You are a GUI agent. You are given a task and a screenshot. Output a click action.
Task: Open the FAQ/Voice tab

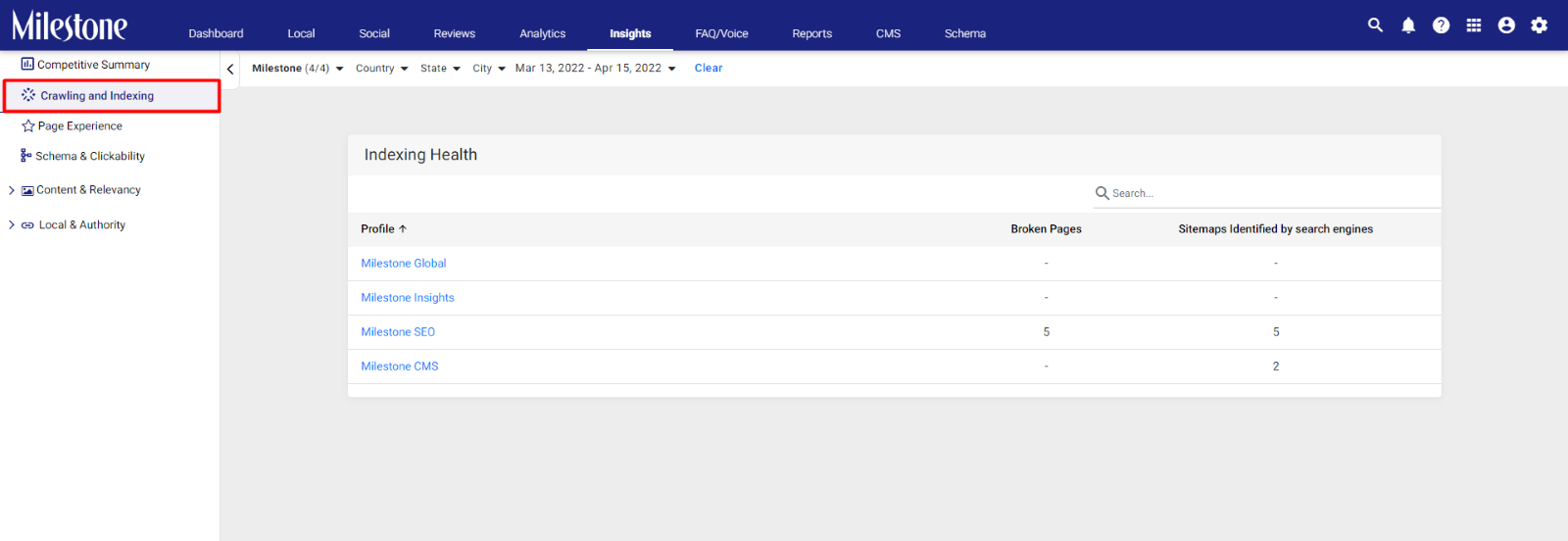(722, 33)
